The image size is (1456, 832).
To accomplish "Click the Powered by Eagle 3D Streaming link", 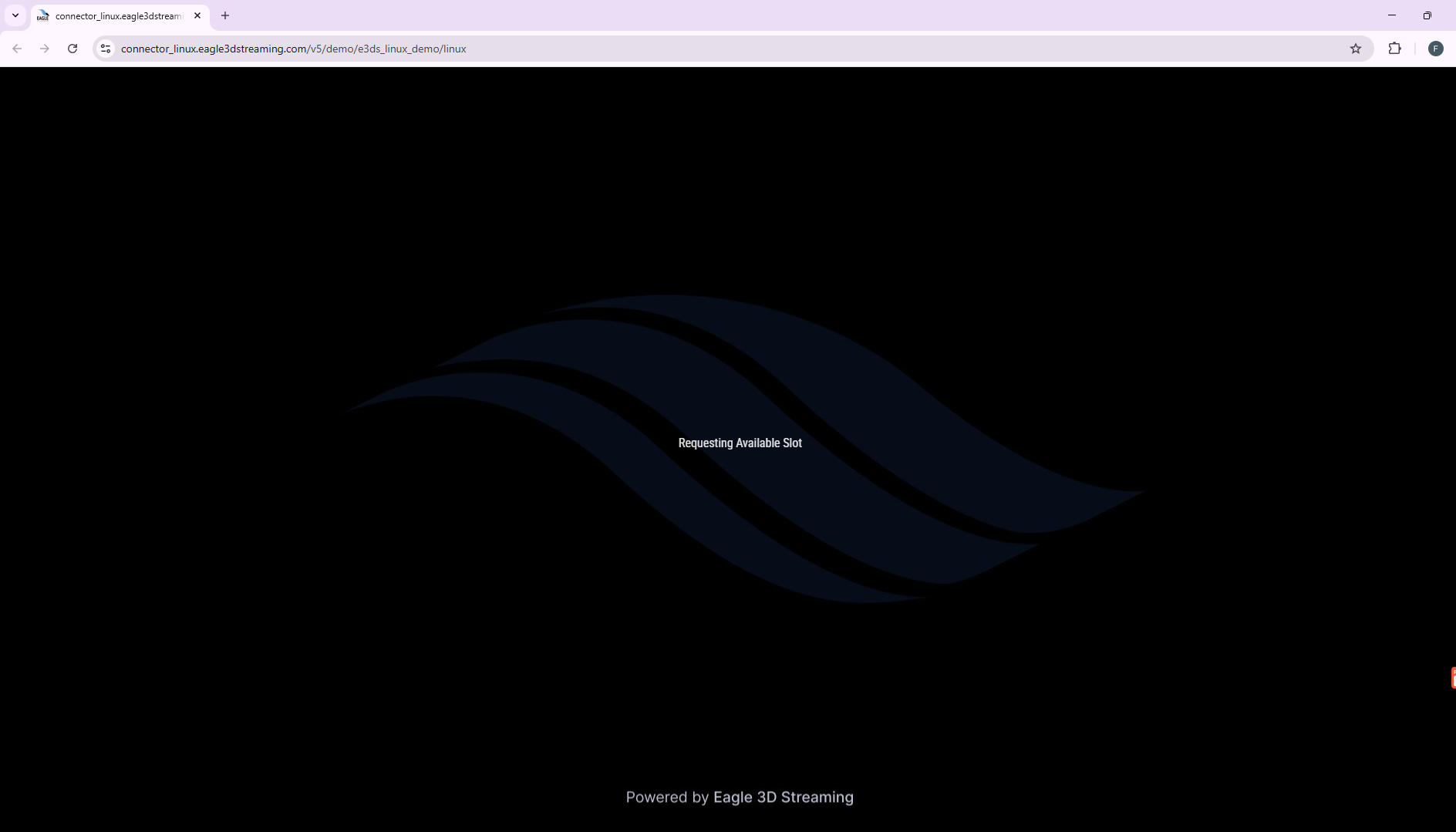I will coord(739,797).
